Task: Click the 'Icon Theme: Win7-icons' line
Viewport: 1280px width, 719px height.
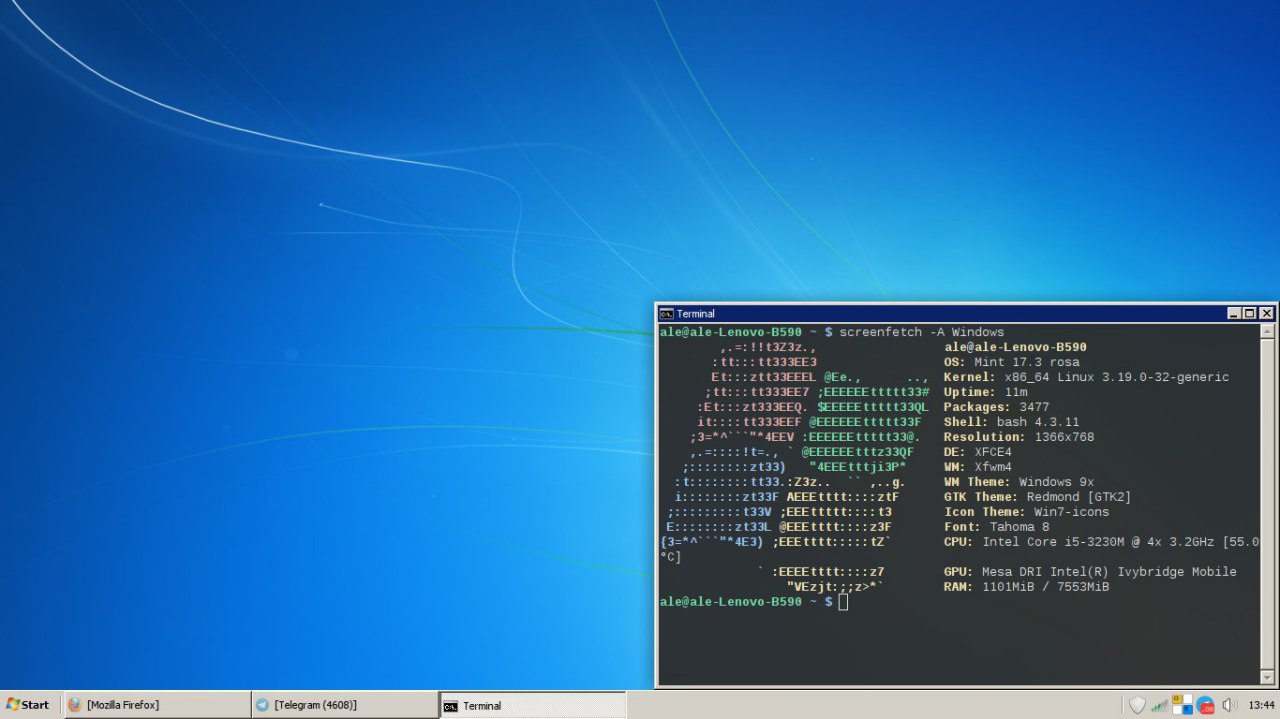Action: pyautogui.click(x=1026, y=512)
